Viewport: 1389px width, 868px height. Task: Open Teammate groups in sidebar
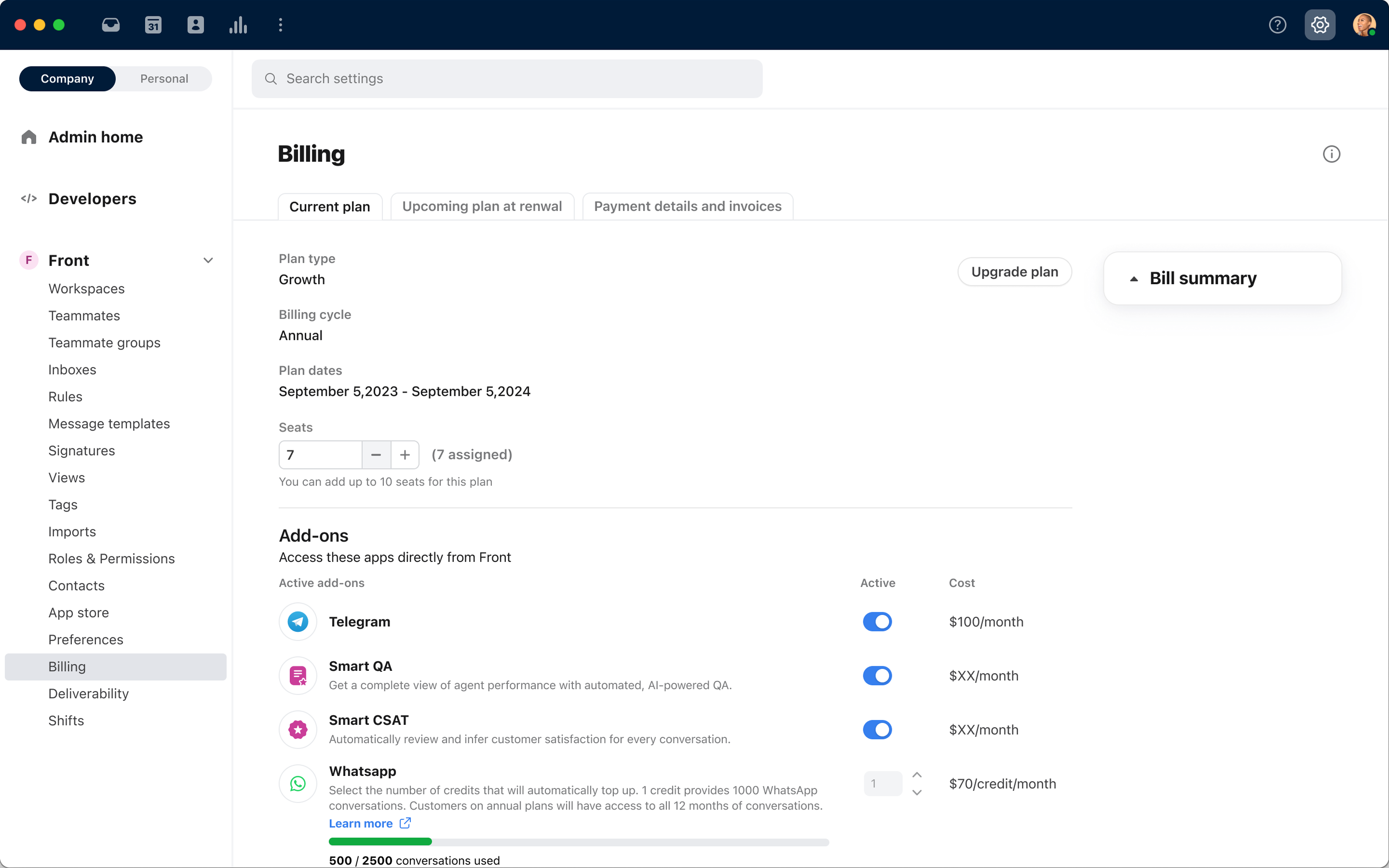(105, 343)
